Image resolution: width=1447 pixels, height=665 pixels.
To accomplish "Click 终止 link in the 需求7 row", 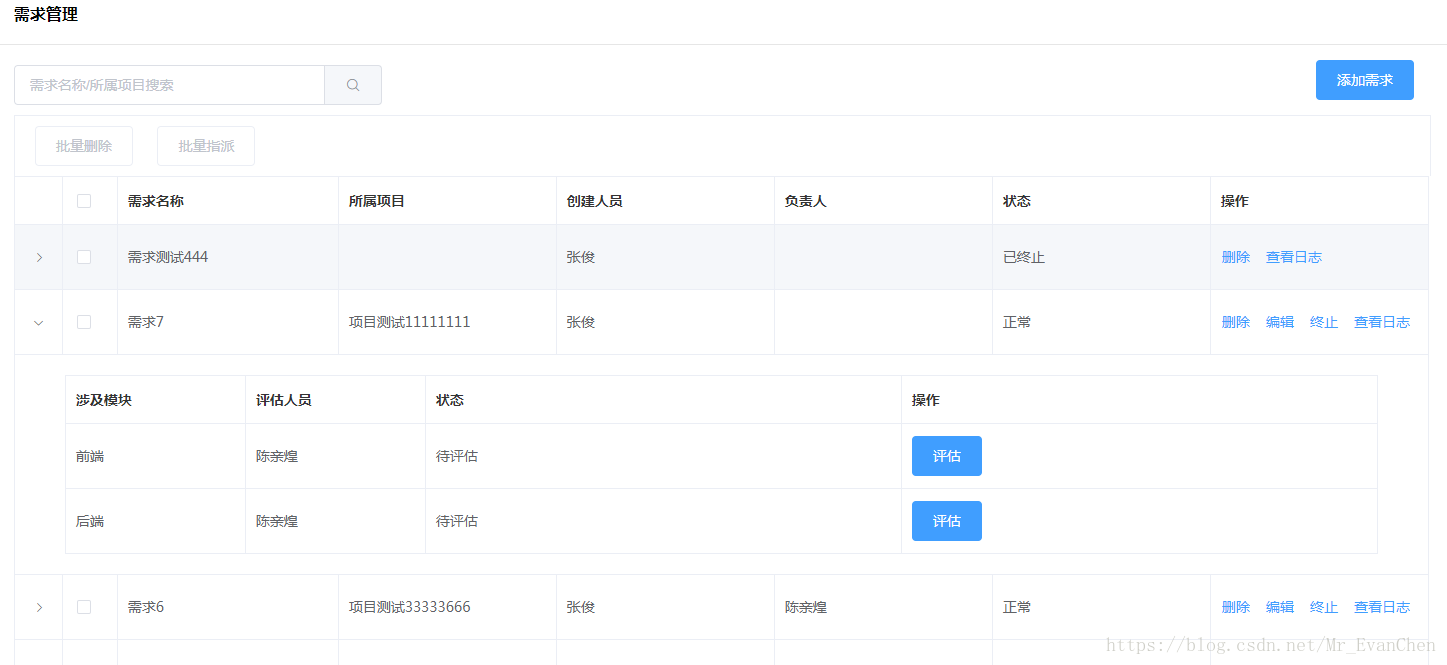I will tap(1324, 322).
